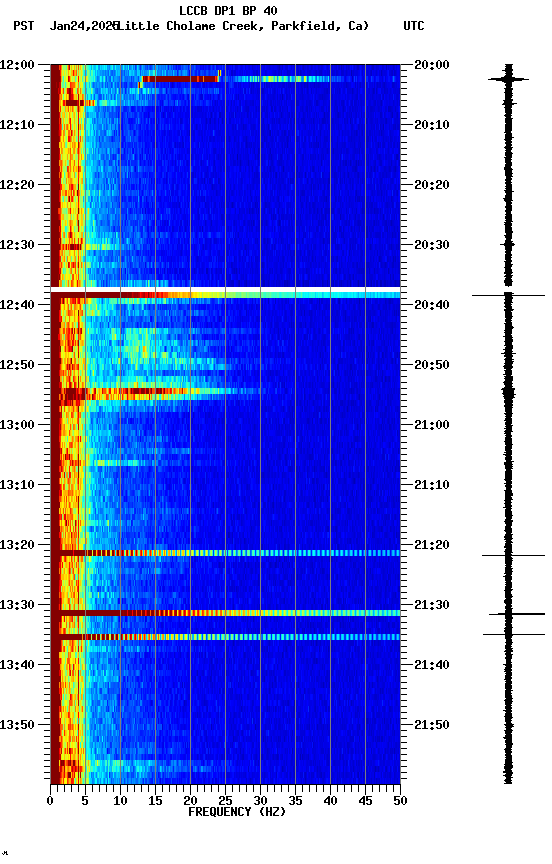Click the 21:00 UTC time label
Image resolution: width=552 pixels, height=864 pixels.
[x=431, y=425]
